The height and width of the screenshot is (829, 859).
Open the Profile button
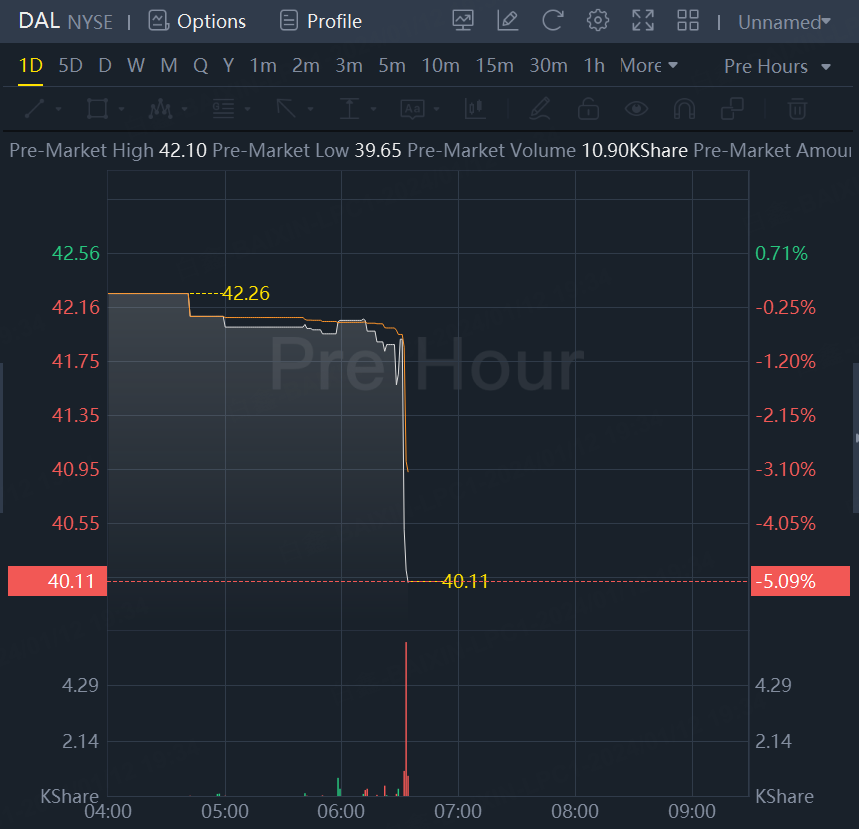click(321, 21)
